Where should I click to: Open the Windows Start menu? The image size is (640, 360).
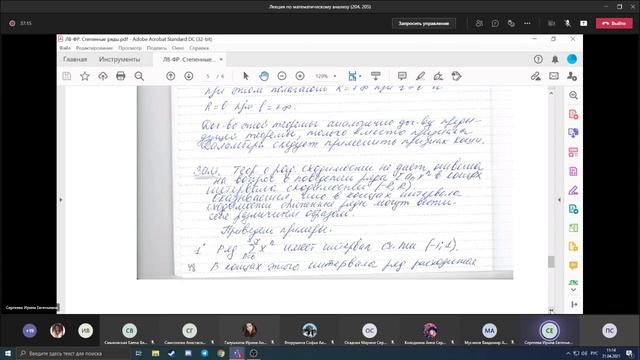point(8,353)
